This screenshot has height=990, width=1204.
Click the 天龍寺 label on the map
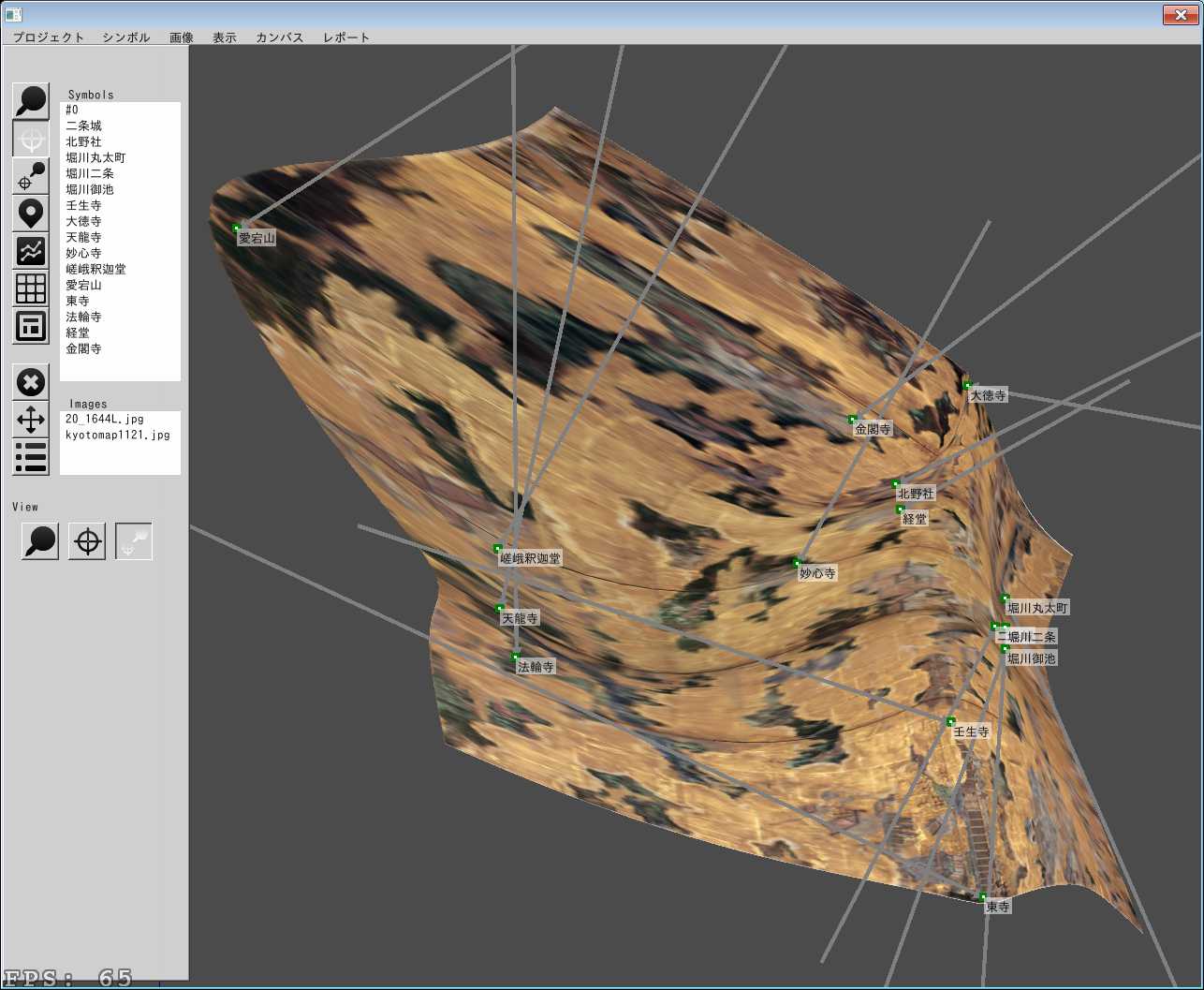520,618
